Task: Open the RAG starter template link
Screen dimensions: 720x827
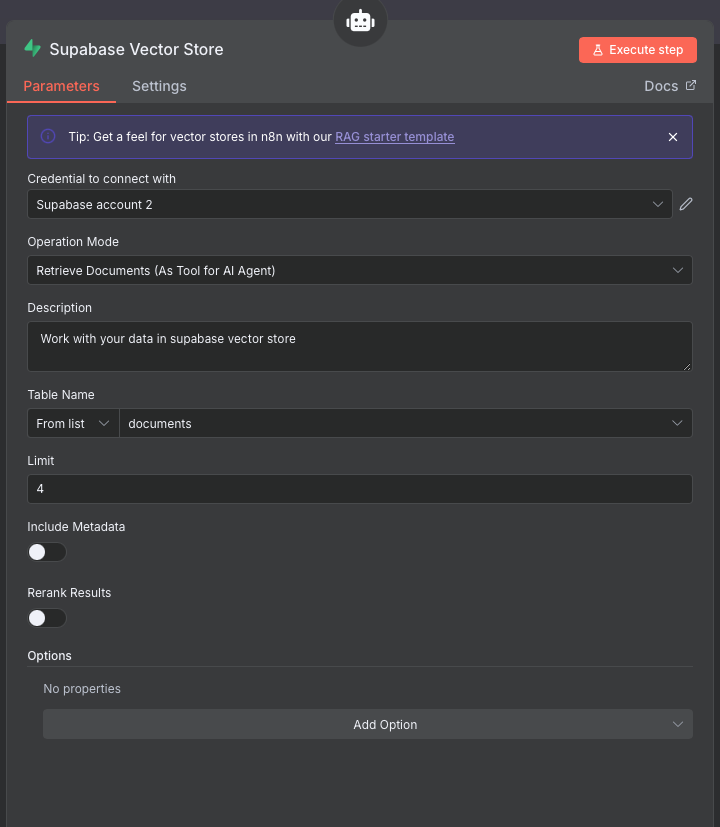Action: tap(394, 137)
